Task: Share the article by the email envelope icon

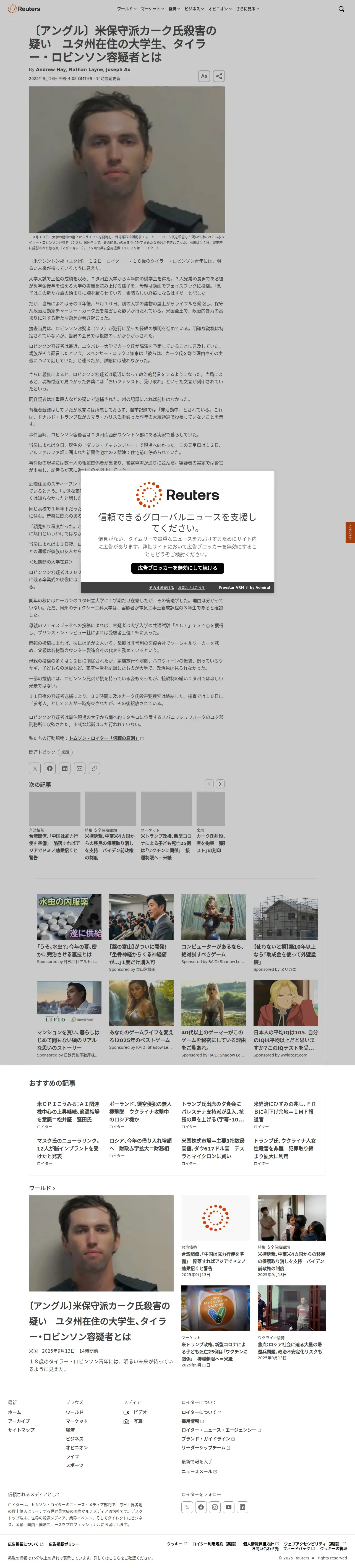Action: coord(80,768)
